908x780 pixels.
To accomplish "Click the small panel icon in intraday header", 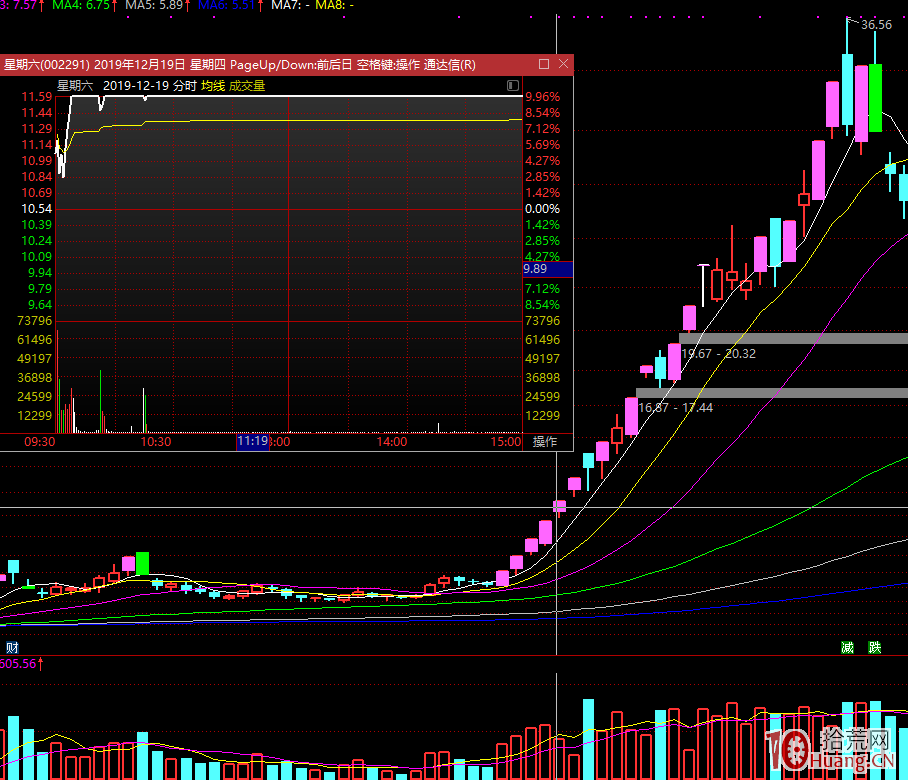I will click(x=513, y=86).
